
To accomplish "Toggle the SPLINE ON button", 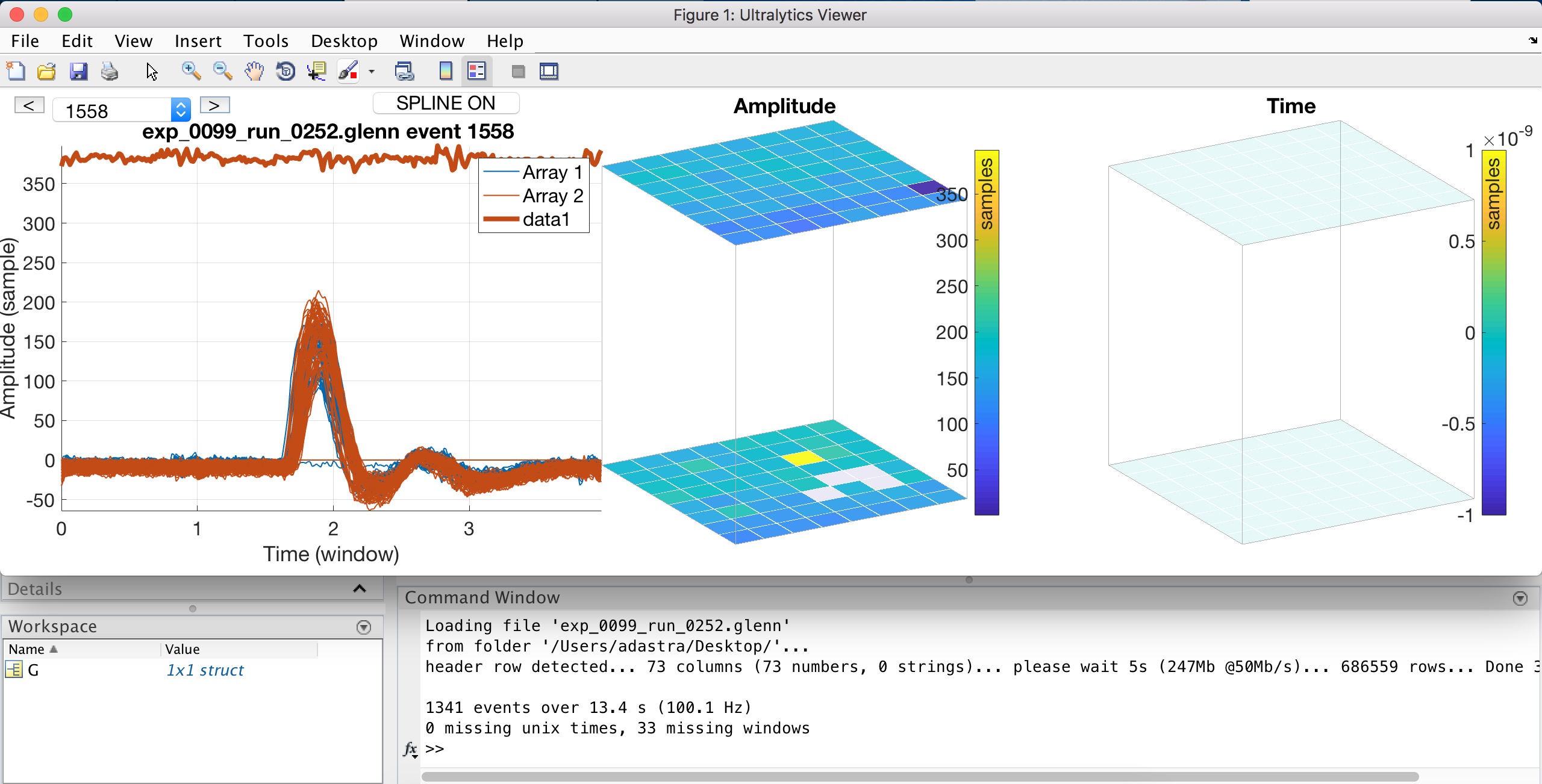I will 446,104.
